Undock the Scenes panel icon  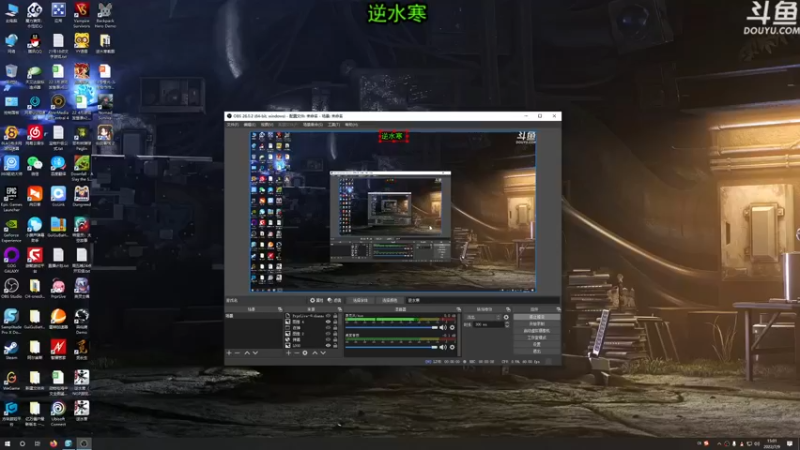[x=280, y=309]
